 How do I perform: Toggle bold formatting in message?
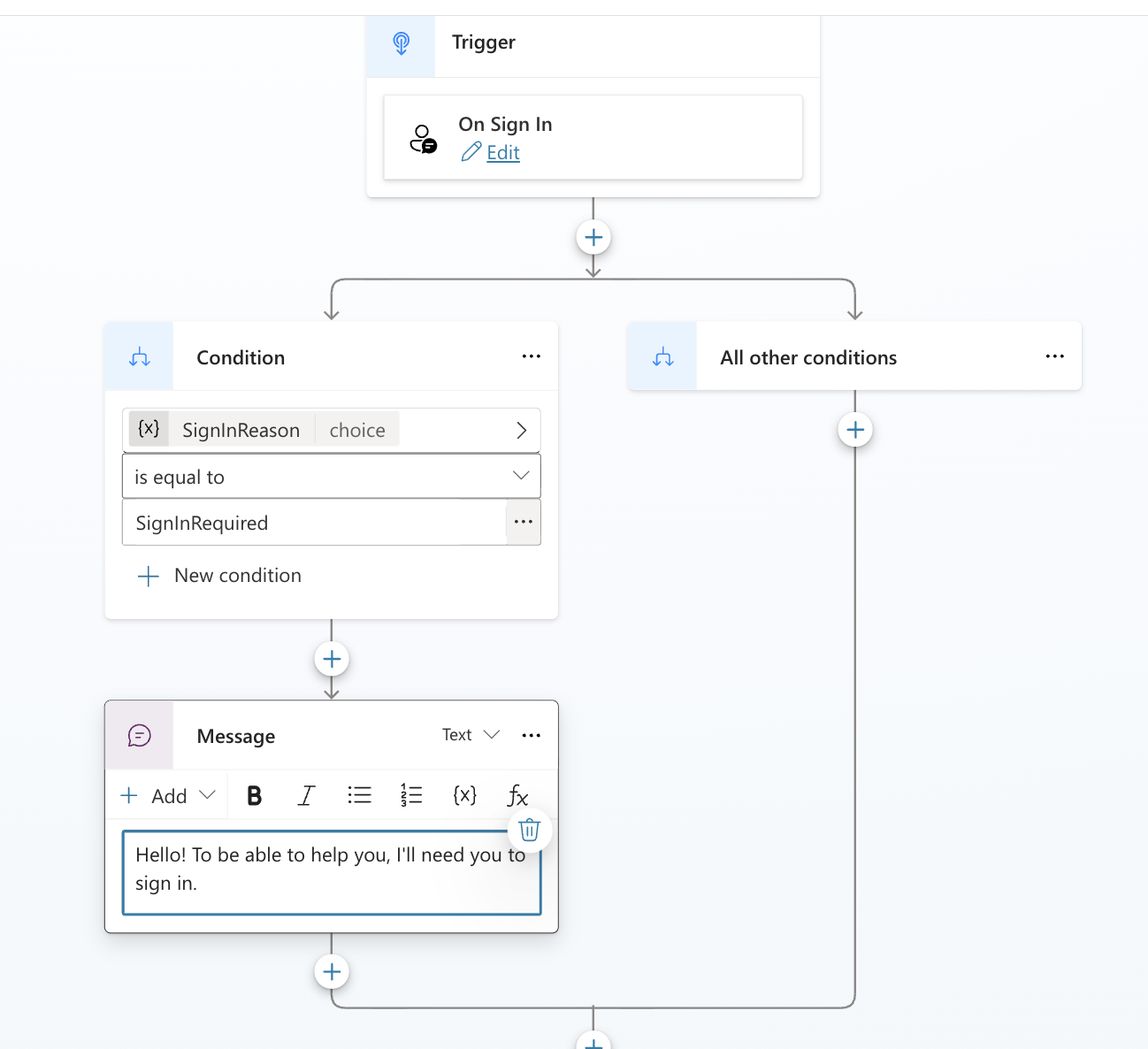(x=255, y=796)
